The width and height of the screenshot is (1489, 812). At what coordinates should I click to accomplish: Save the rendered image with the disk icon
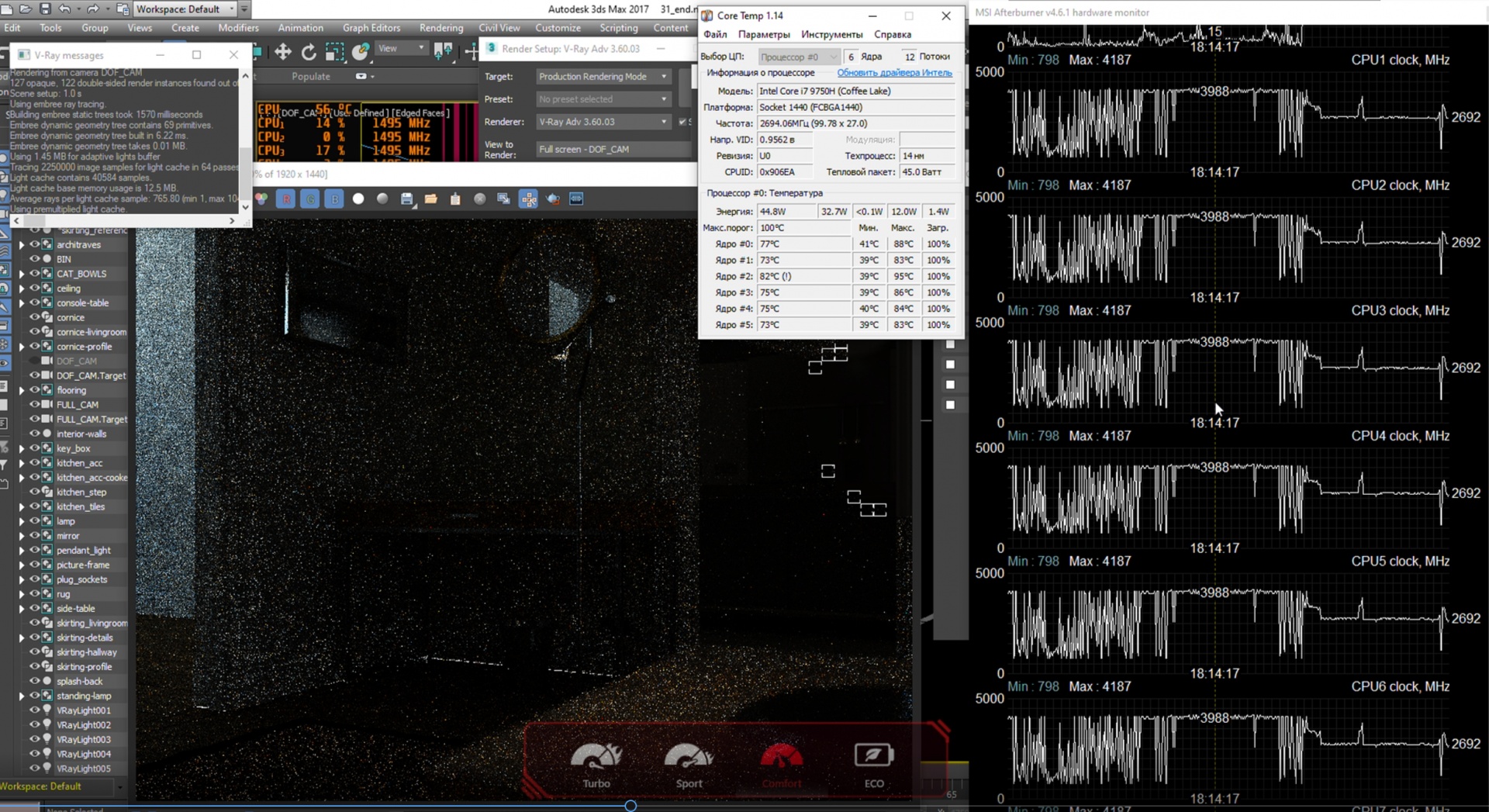click(x=406, y=199)
